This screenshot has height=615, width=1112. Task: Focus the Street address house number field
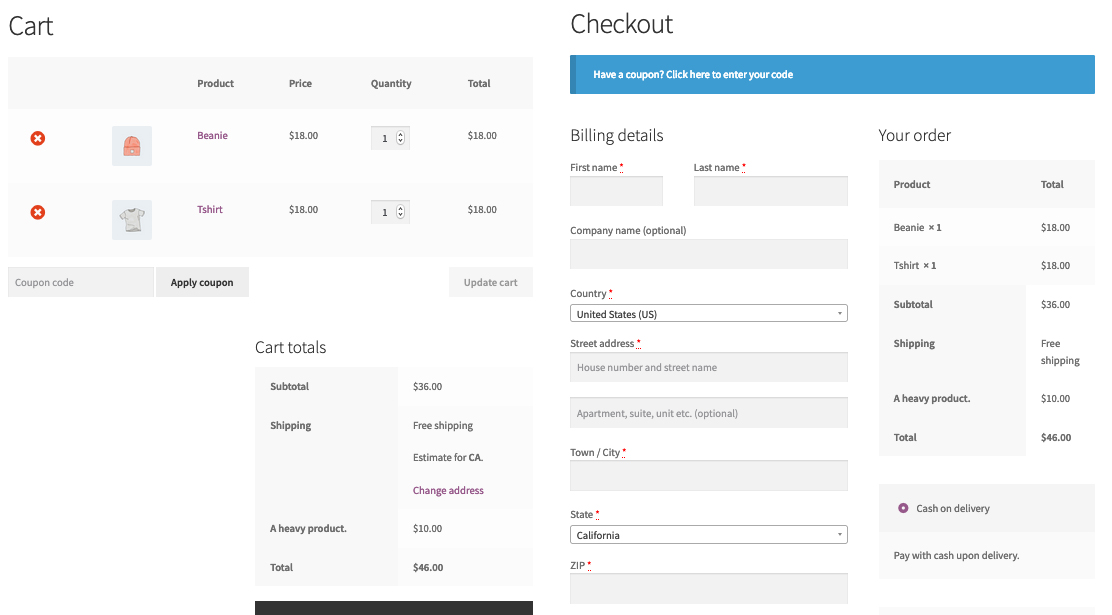point(708,367)
